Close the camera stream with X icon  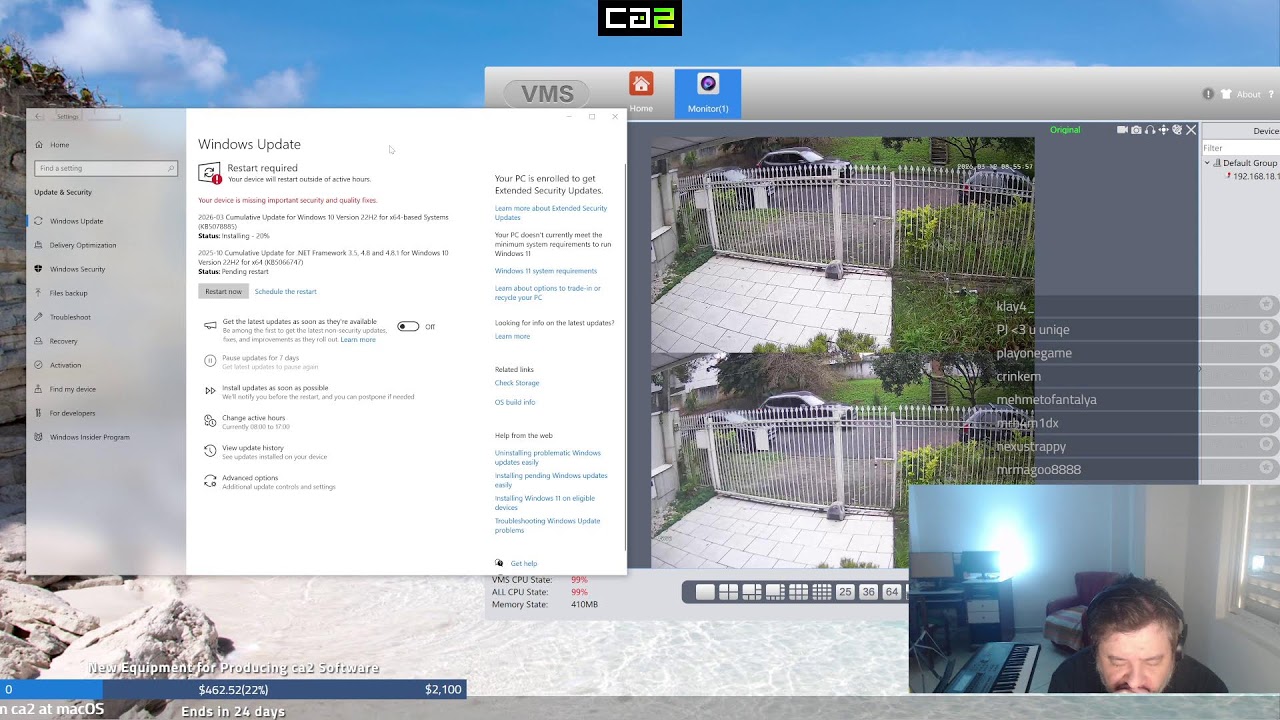(1191, 130)
